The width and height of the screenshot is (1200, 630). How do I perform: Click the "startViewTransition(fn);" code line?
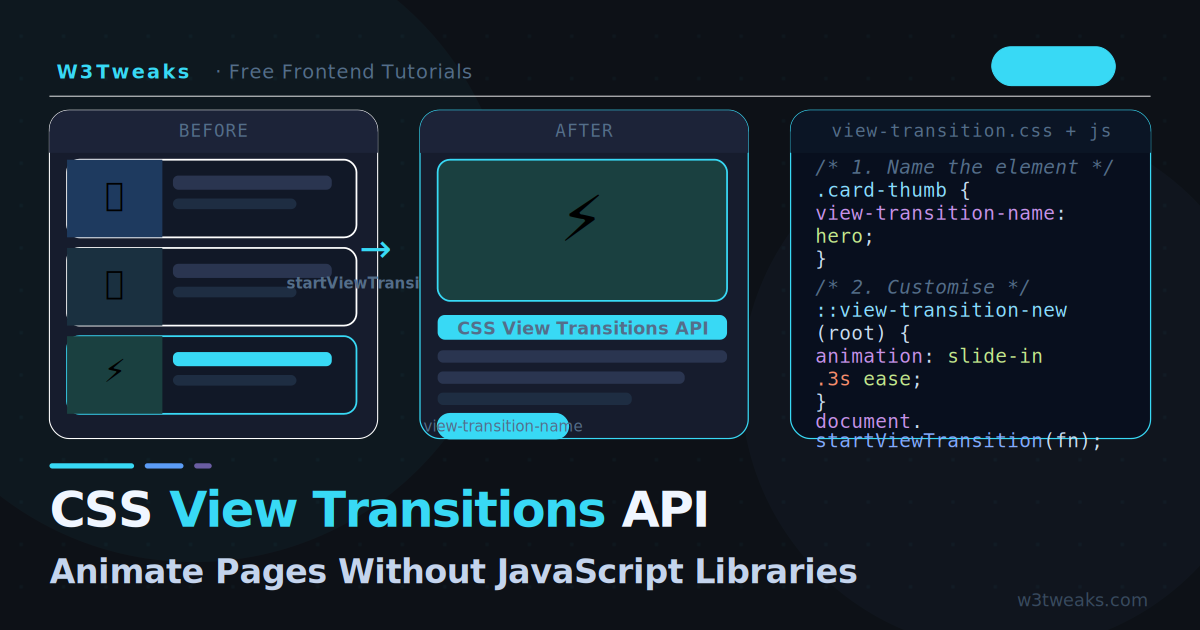[x=958, y=441]
